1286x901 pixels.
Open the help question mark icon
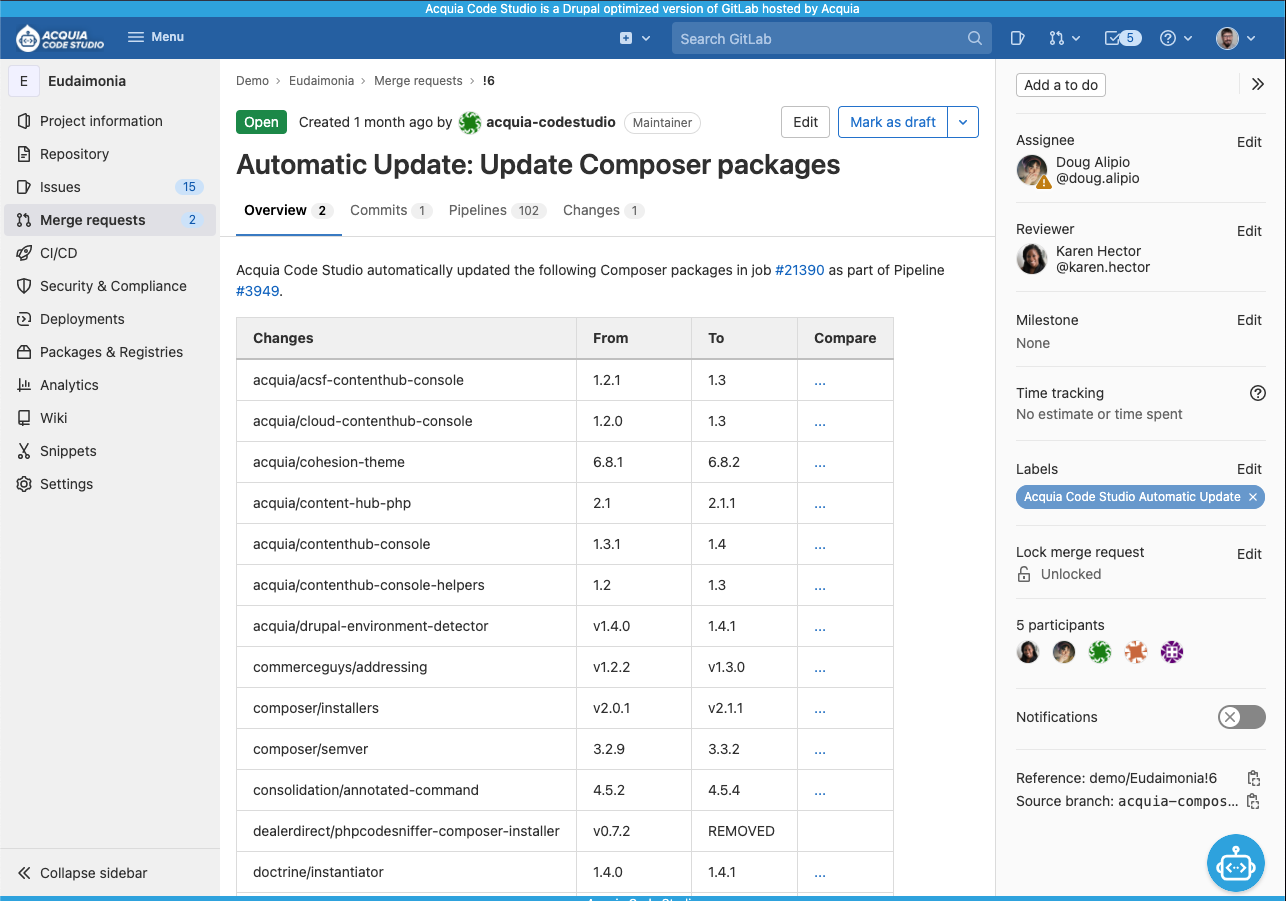click(x=1167, y=38)
